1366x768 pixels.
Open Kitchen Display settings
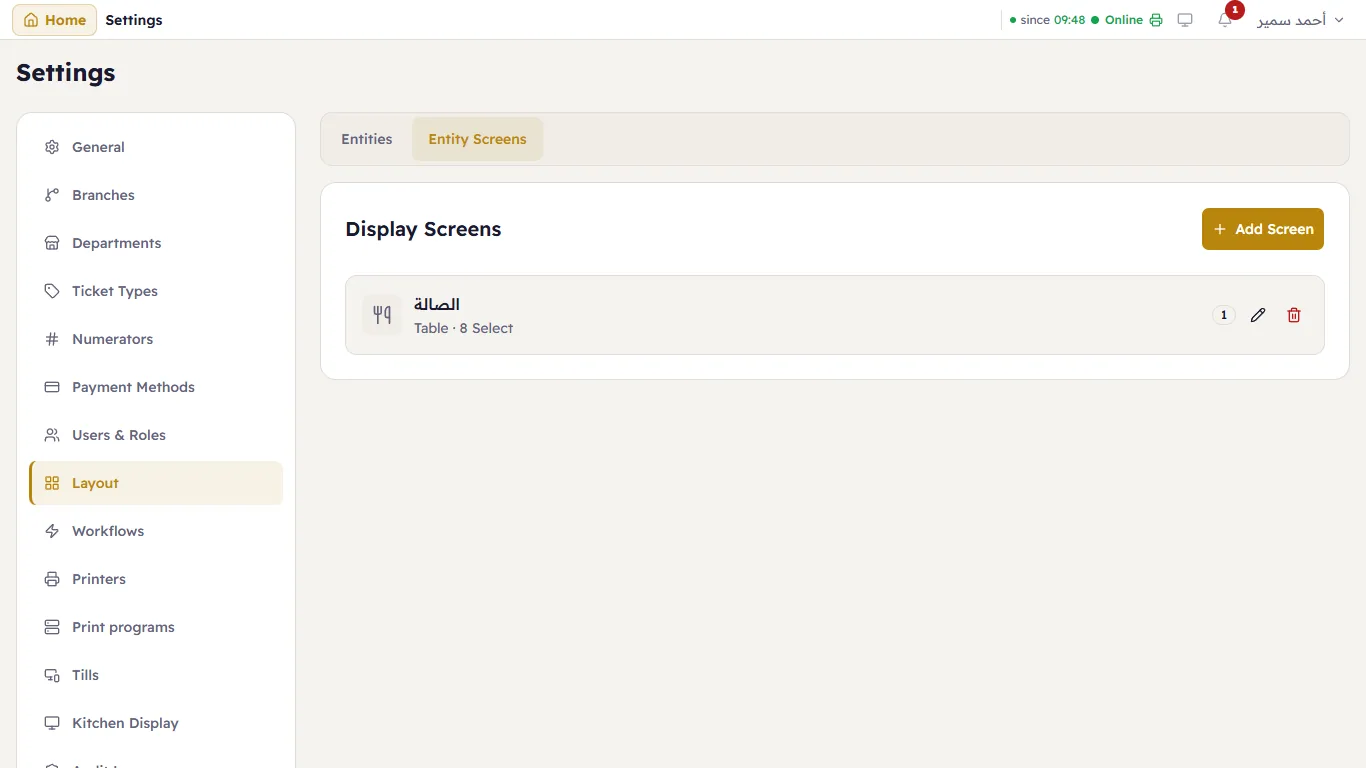pyautogui.click(x=156, y=723)
